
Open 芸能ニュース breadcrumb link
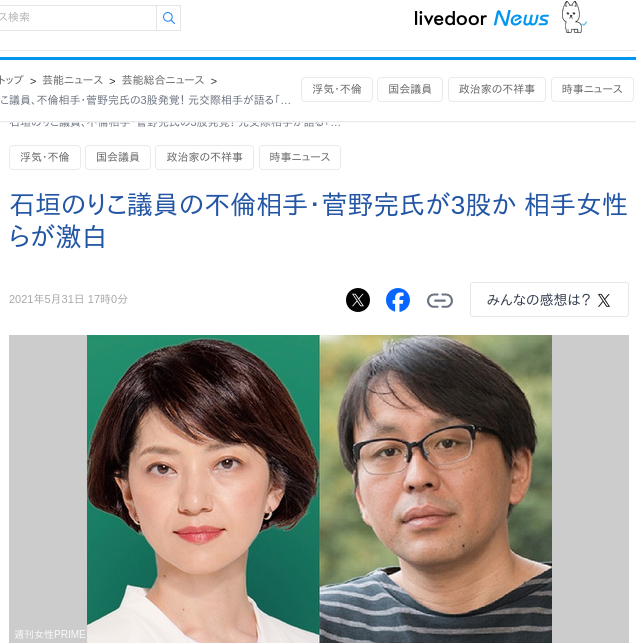(x=73, y=80)
